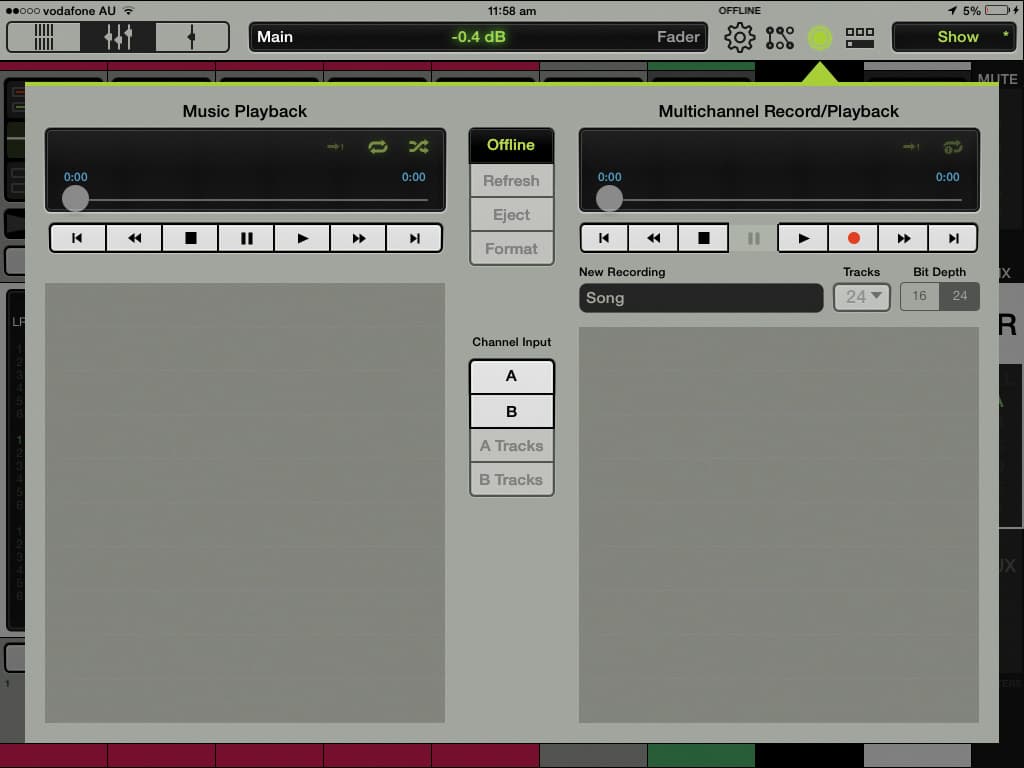Fast forward in Music Playback

point(359,238)
